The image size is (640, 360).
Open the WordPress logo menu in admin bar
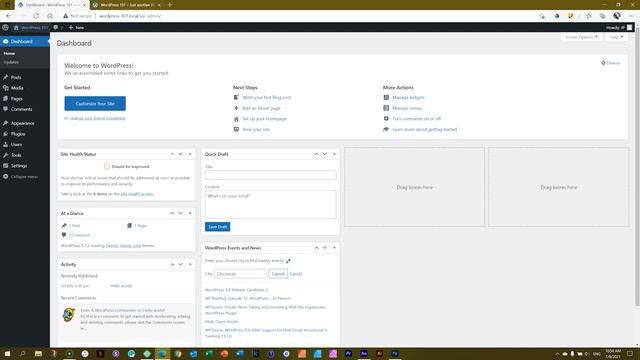click(5, 27)
